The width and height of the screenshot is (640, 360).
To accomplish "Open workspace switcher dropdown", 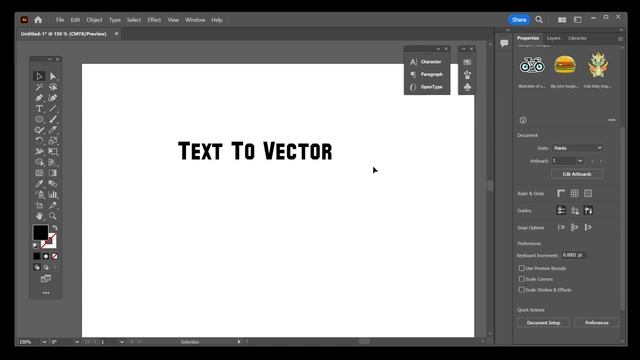I will [578, 20].
